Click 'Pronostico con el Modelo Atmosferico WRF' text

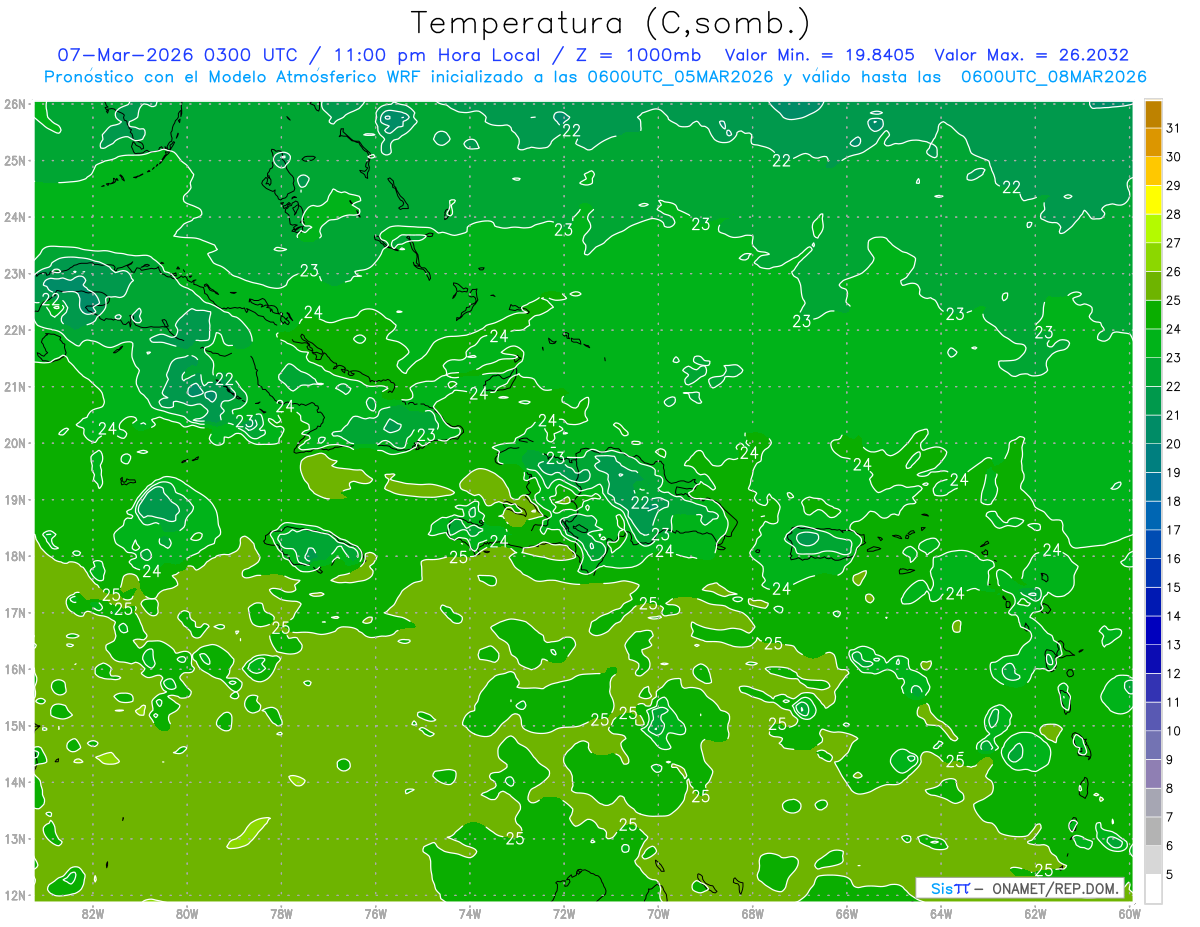[x=233, y=76]
